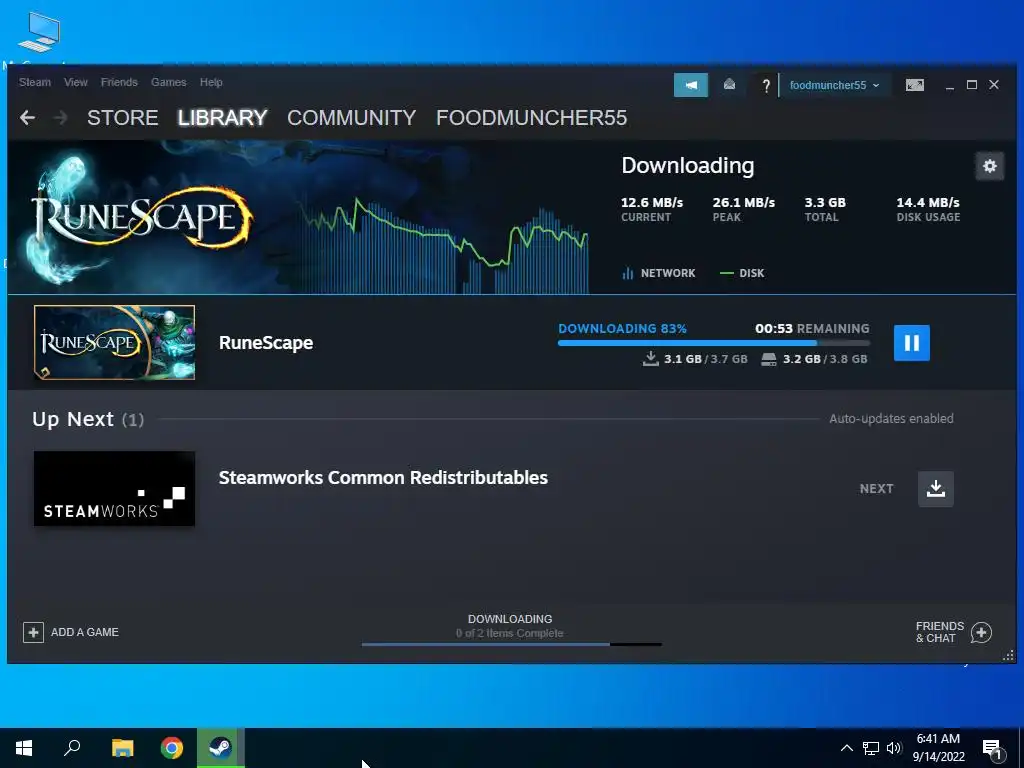
Task: Switch to Big Picture mode icon
Action: click(915, 85)
